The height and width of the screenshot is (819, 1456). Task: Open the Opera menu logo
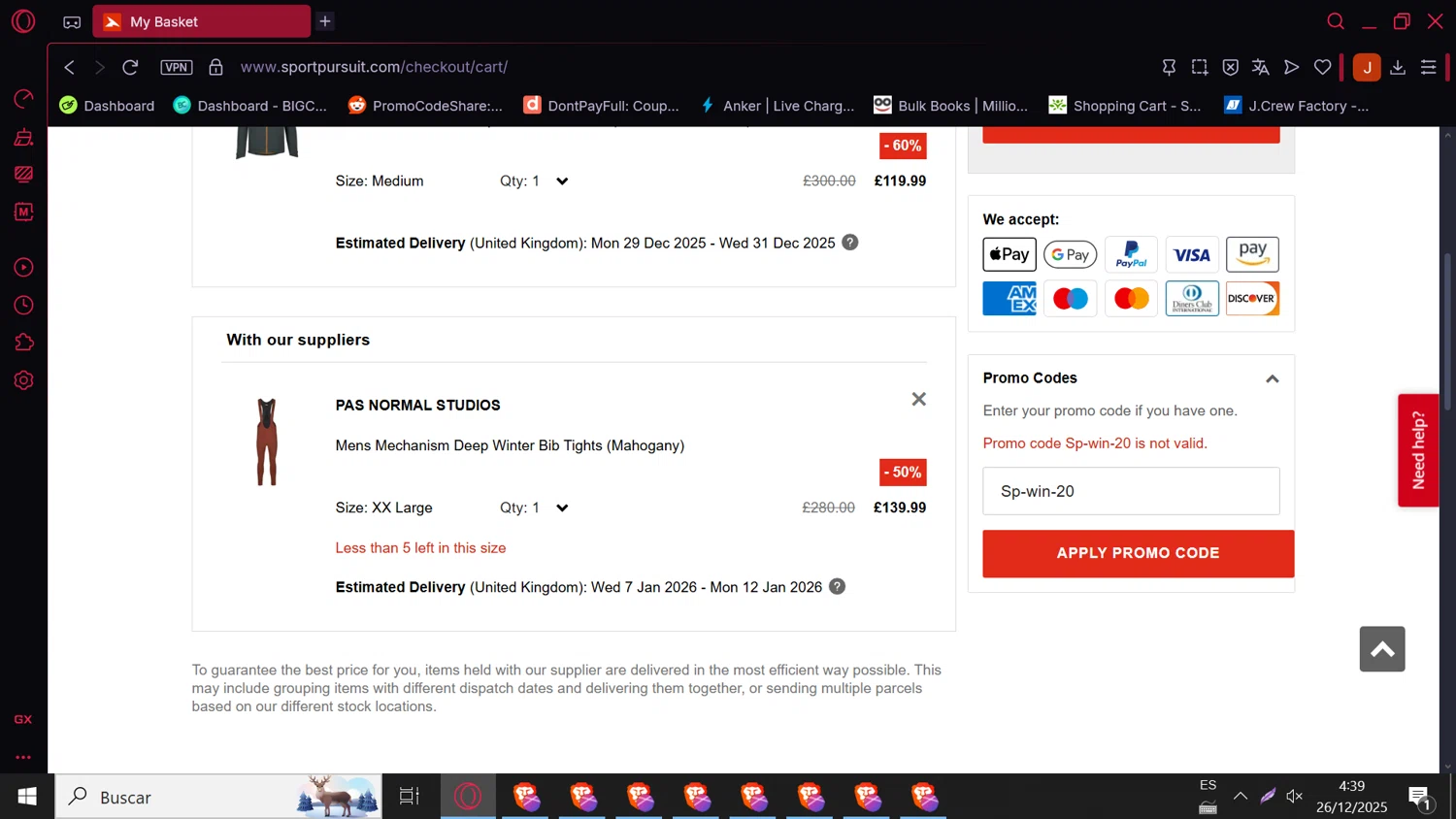coord(23,21)
